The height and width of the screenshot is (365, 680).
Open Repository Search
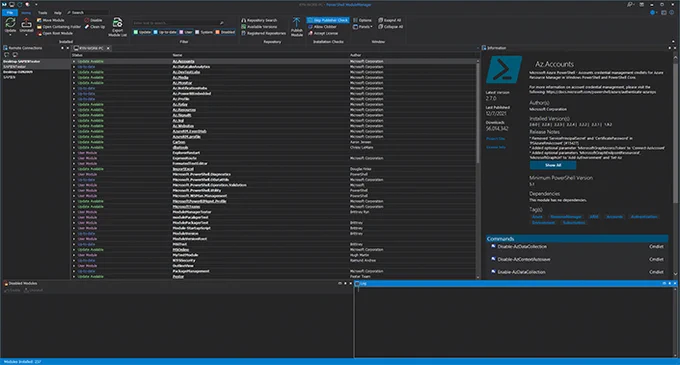pos(259,20)
